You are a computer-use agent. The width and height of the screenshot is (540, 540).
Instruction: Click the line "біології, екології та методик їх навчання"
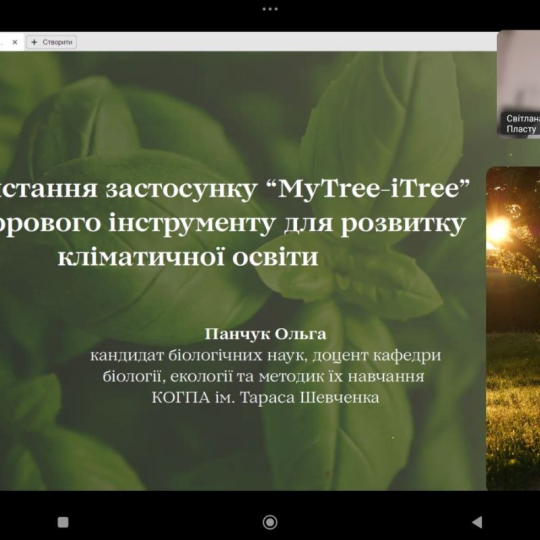click(263, 376)
